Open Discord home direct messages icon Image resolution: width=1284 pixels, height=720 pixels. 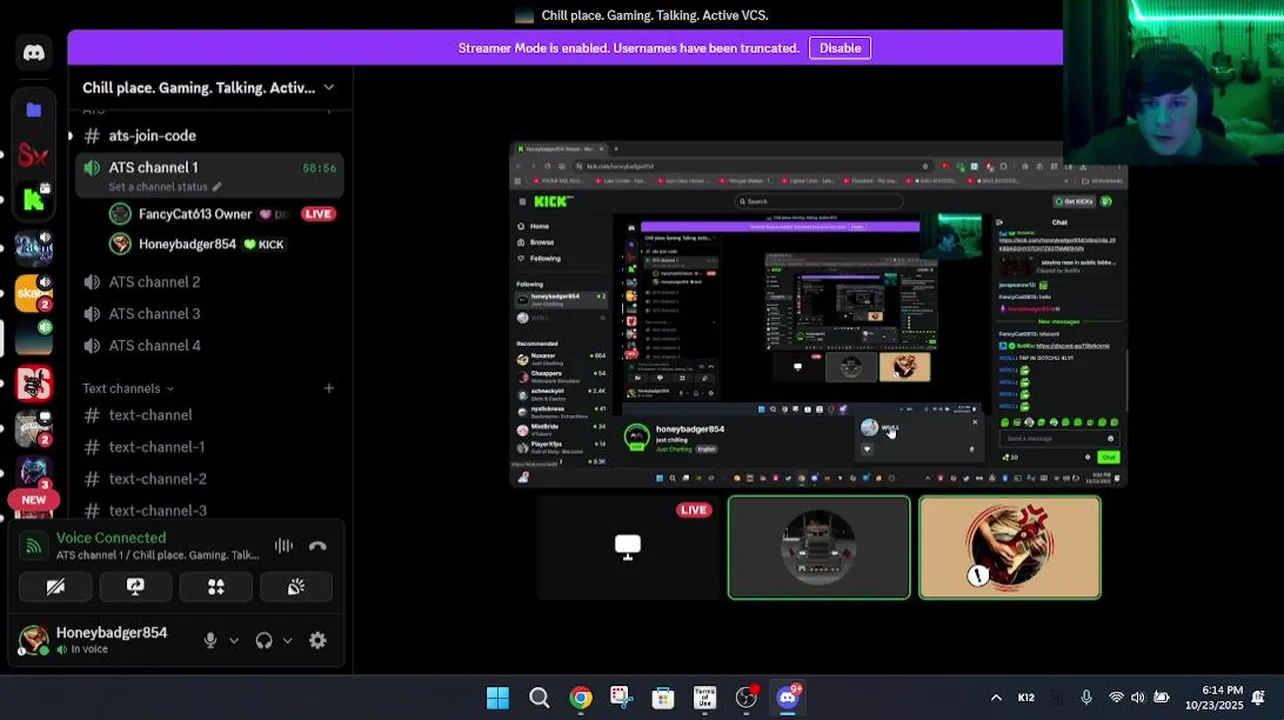[x=34, y=53]
